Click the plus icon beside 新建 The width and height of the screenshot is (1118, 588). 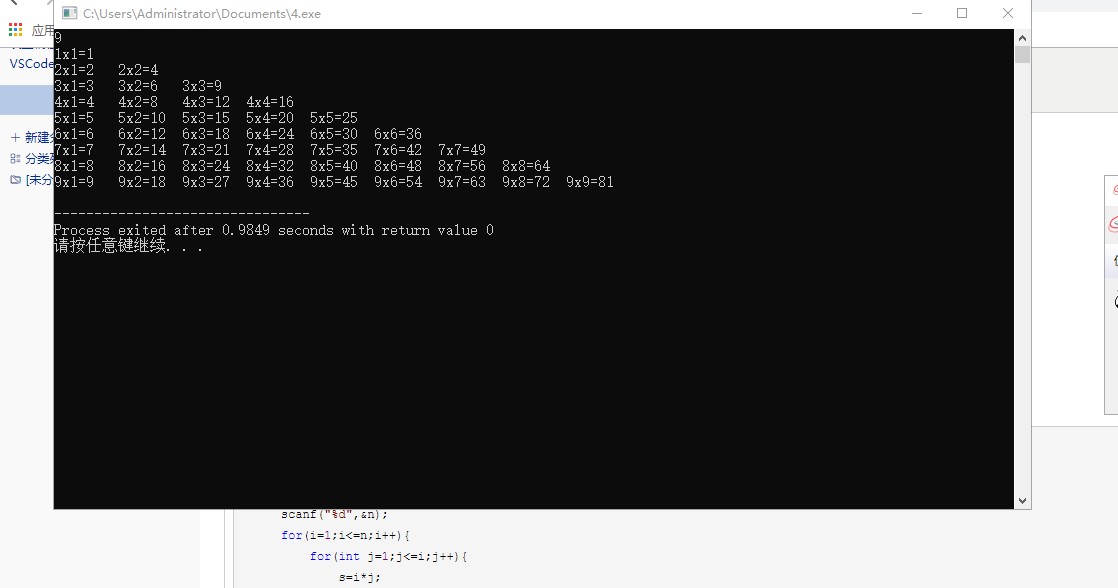pos(15,138)
